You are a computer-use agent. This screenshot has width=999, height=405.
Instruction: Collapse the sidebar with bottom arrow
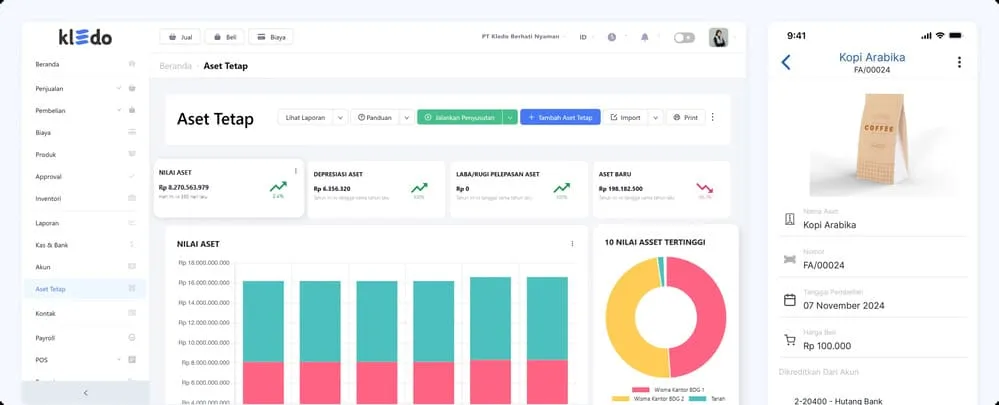(x=86, y=393)
